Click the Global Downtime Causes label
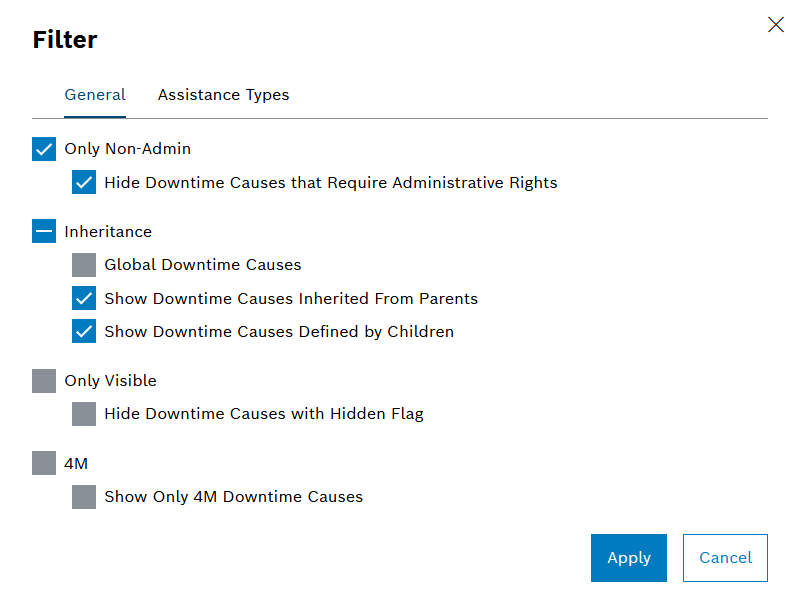Screen dimensions: 800x614 point(202,265)
